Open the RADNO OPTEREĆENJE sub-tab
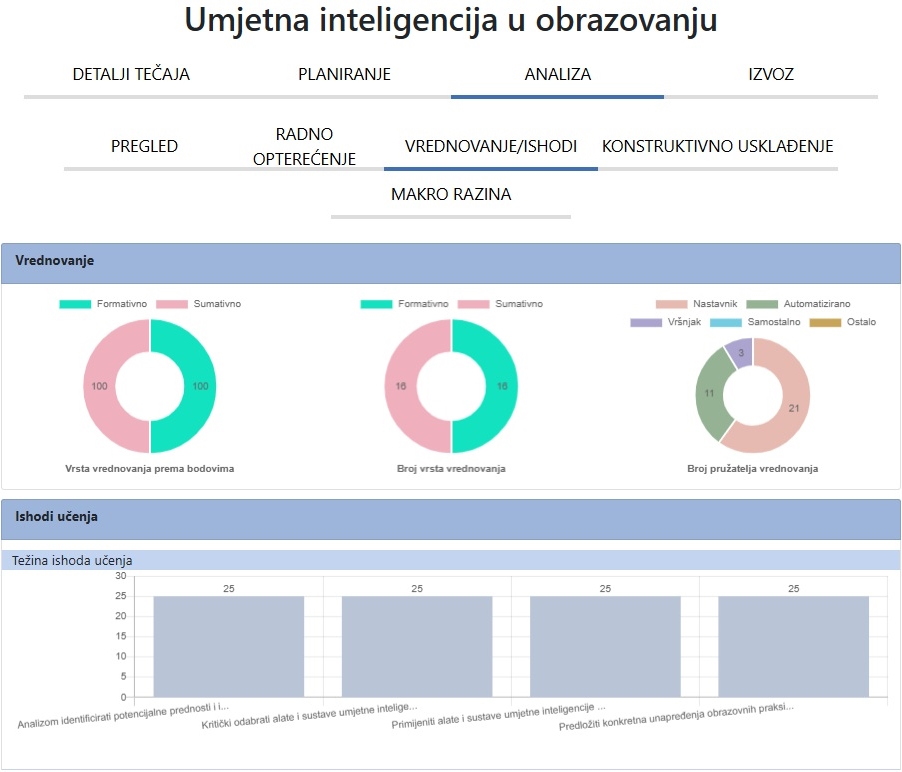902x772 pixels. (305, 146)
